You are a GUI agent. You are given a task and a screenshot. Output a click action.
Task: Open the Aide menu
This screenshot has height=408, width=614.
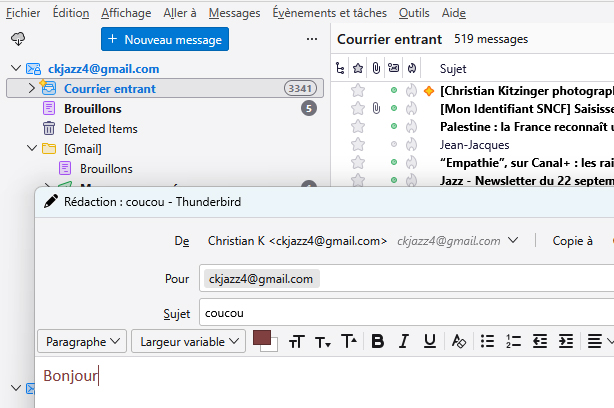click(x=453, y=13)
